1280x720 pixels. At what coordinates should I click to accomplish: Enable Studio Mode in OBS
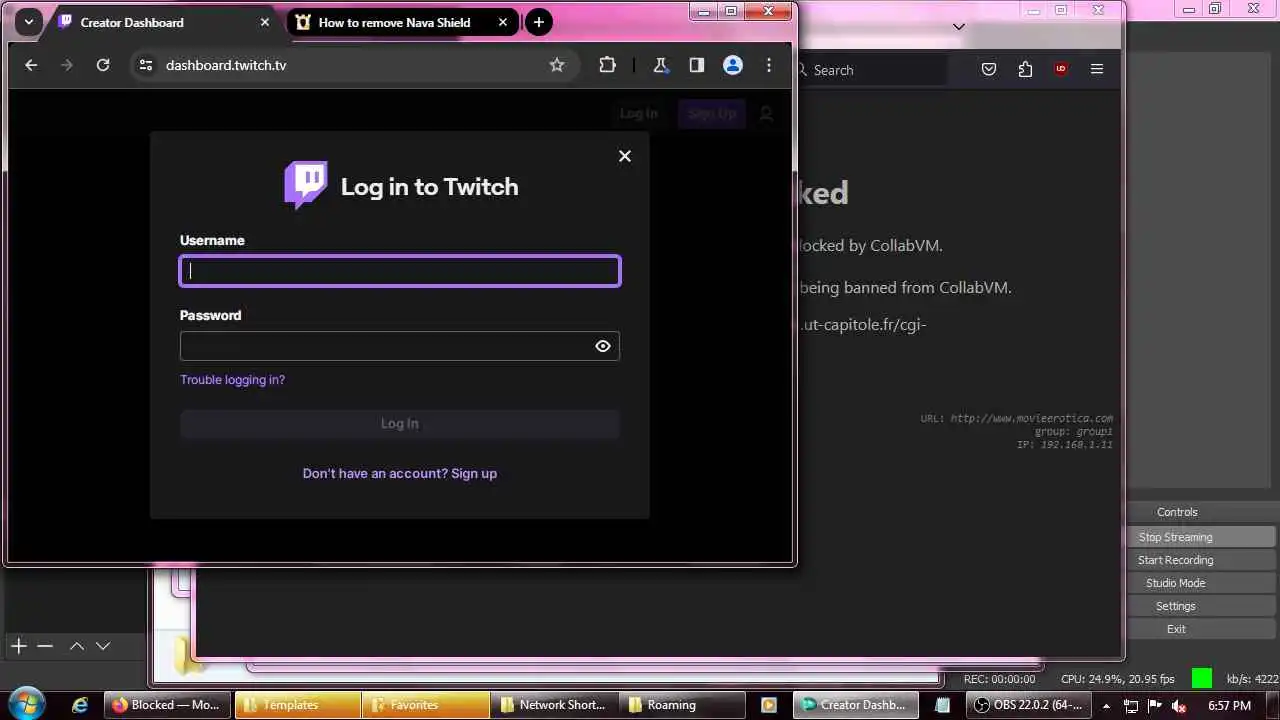pos(1176,583)
